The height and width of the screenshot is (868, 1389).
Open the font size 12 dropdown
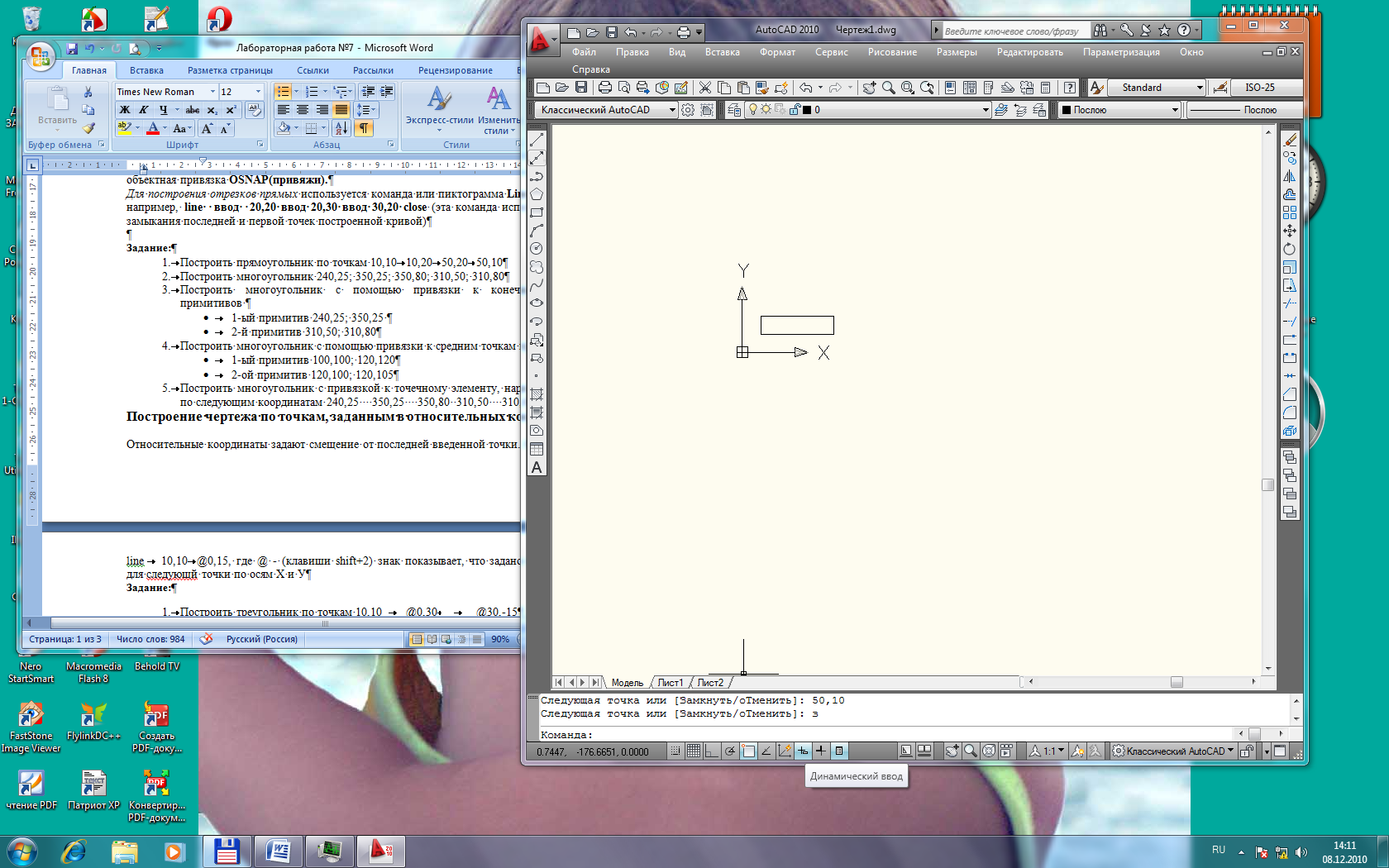(x=258, y=92)
